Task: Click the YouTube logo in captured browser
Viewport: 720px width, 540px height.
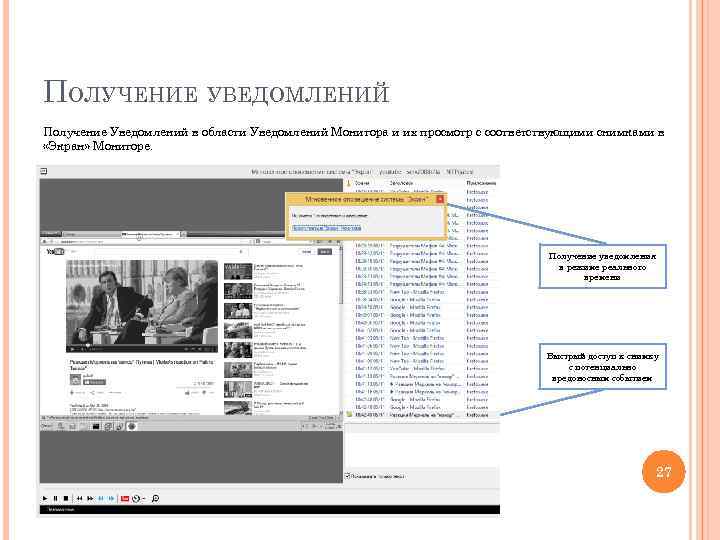Action: tap(55, 252)
